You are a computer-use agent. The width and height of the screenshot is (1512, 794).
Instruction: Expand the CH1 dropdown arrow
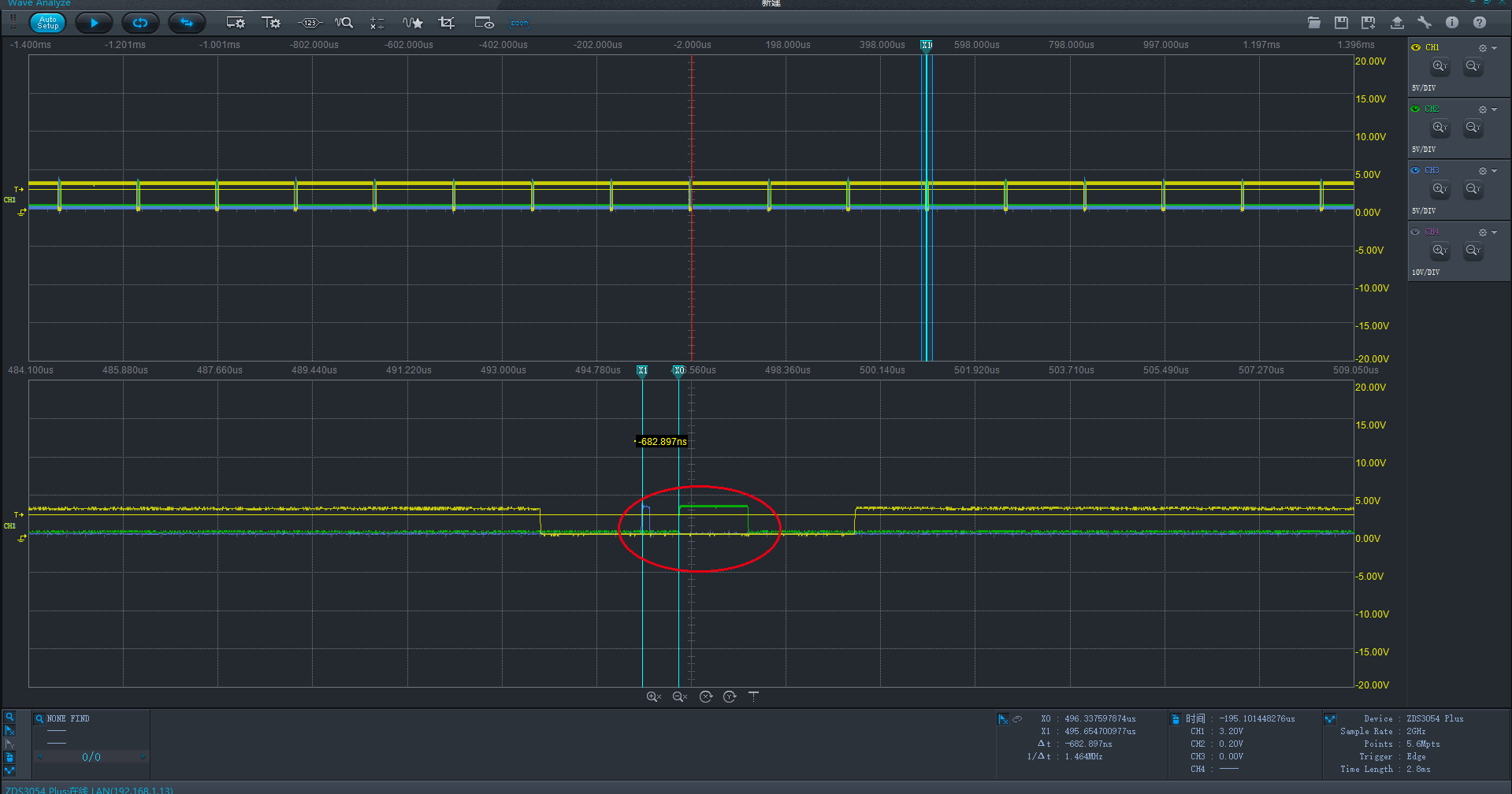point(1494,48)
